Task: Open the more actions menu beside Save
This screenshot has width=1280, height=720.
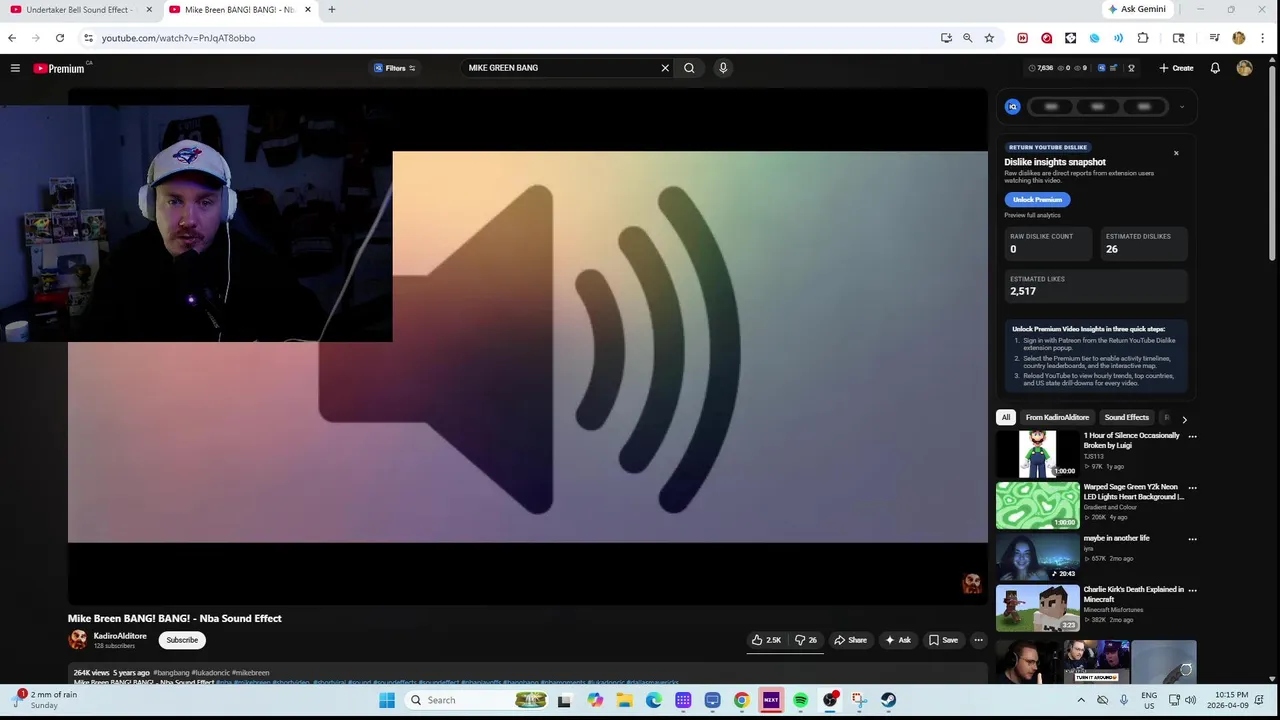Action: (979, 640)
